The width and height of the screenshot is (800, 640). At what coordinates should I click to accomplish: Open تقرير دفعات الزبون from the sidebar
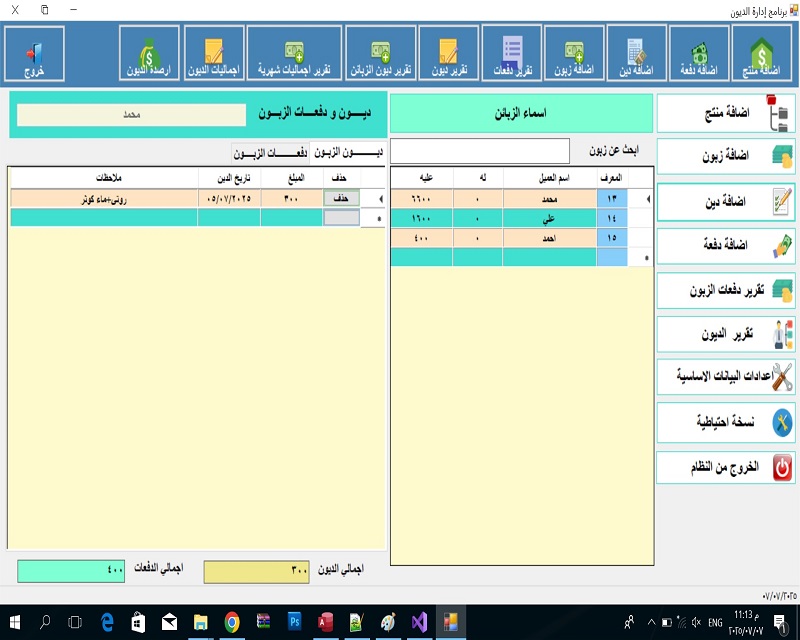[725, 290]
